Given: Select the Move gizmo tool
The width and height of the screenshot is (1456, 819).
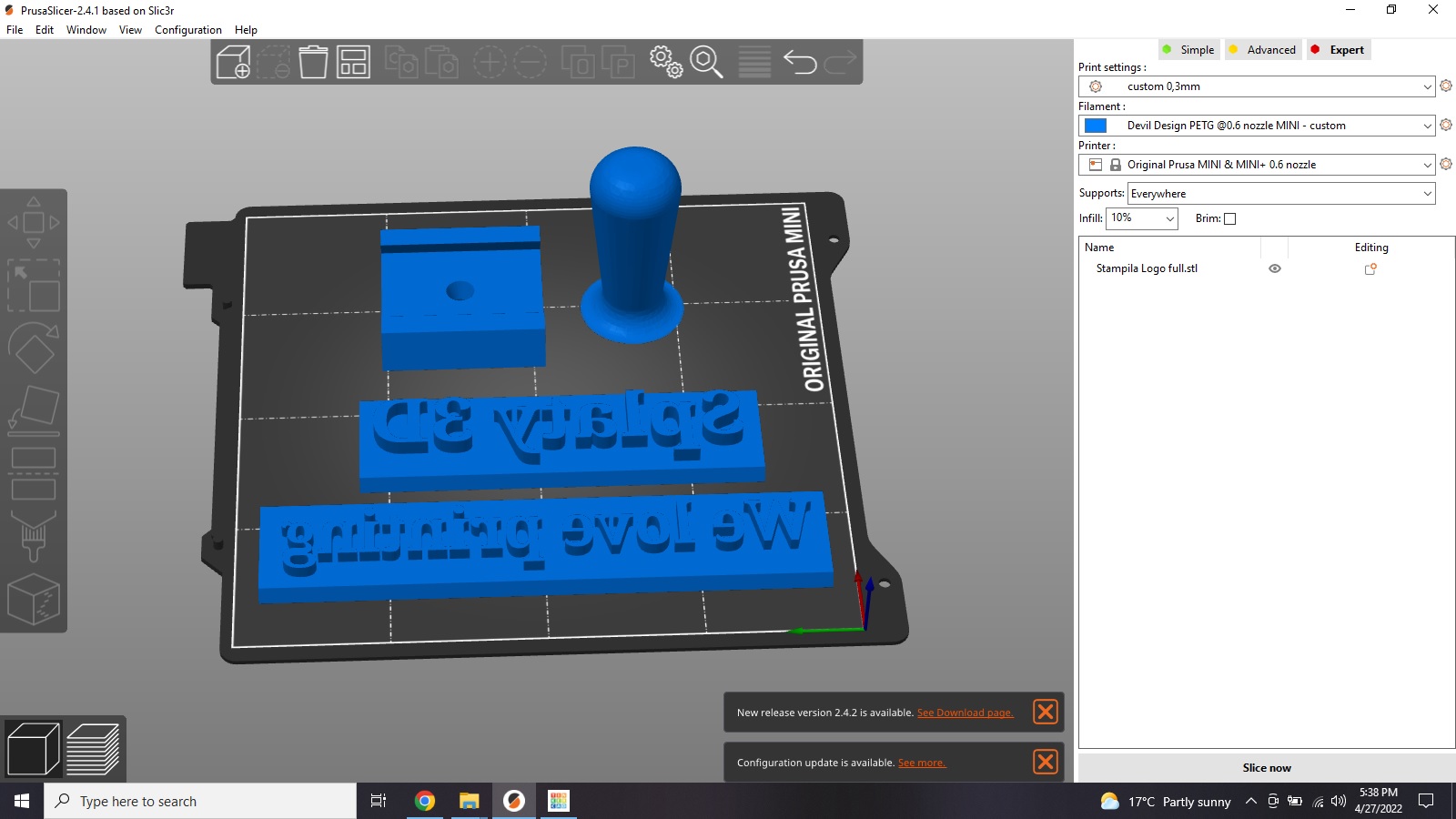Looking at the screenshot, I should pyautogui.click(x=34, y=222).
